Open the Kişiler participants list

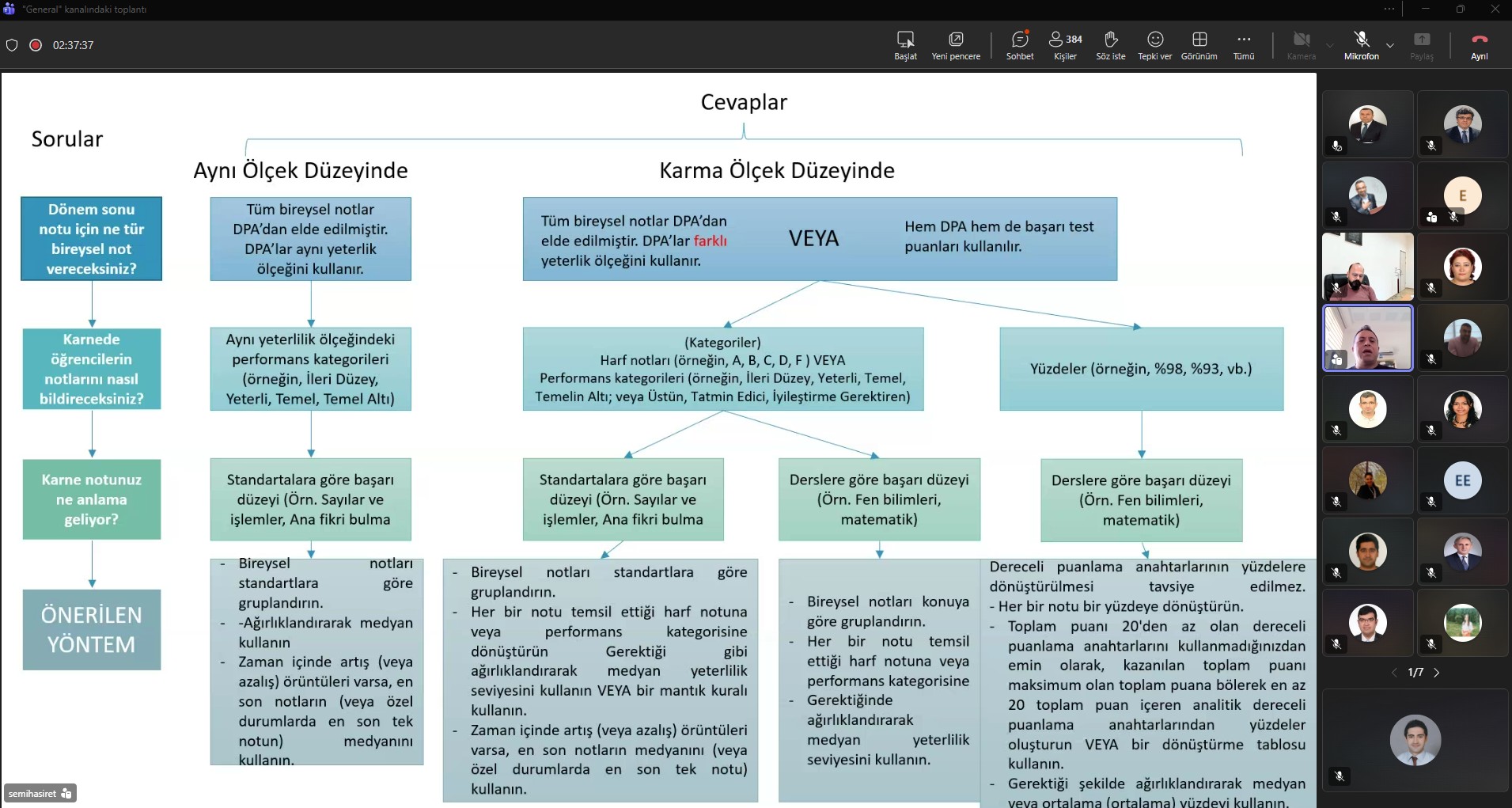[1064, 44]
